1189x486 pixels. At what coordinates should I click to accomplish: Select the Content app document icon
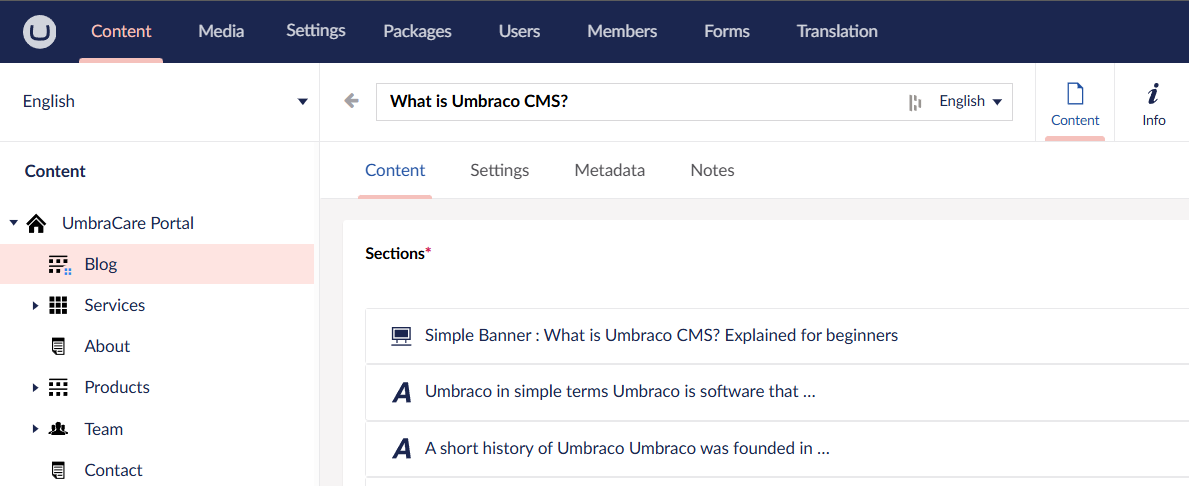(1075, 95)
